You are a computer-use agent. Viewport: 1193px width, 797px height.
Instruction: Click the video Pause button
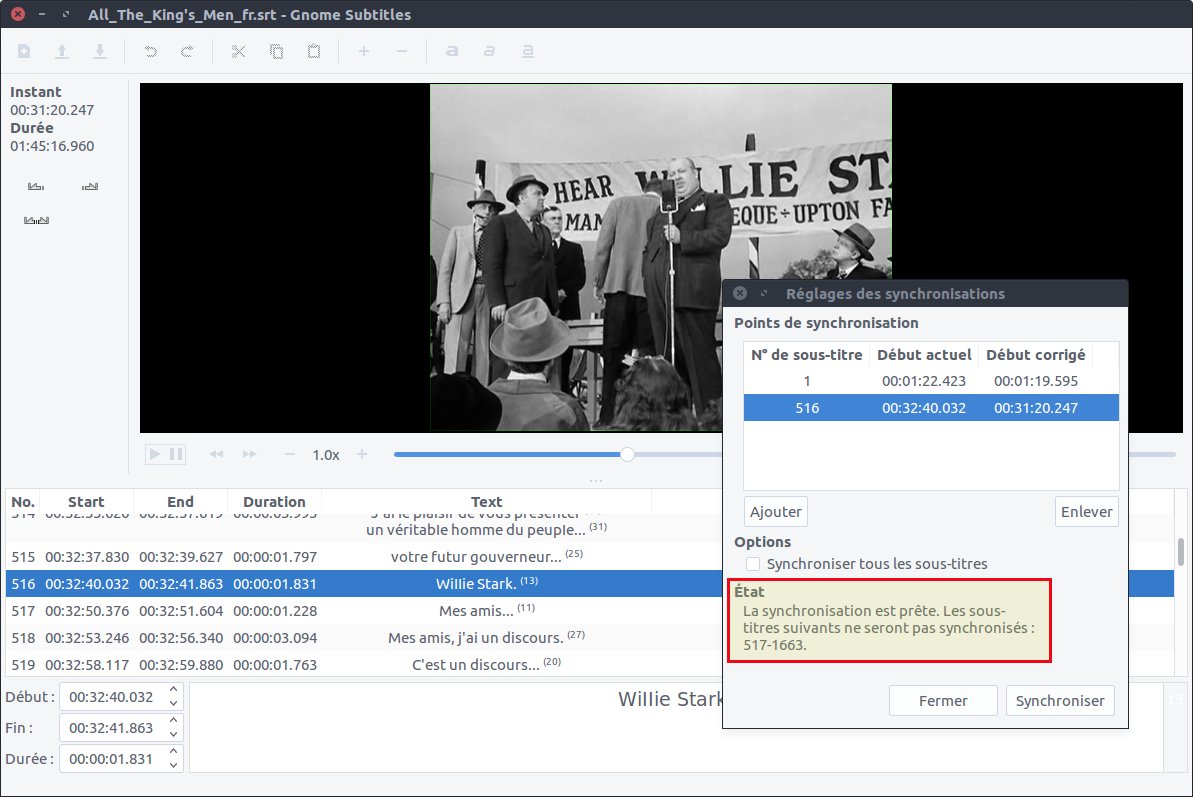click(x=176, y=454)
